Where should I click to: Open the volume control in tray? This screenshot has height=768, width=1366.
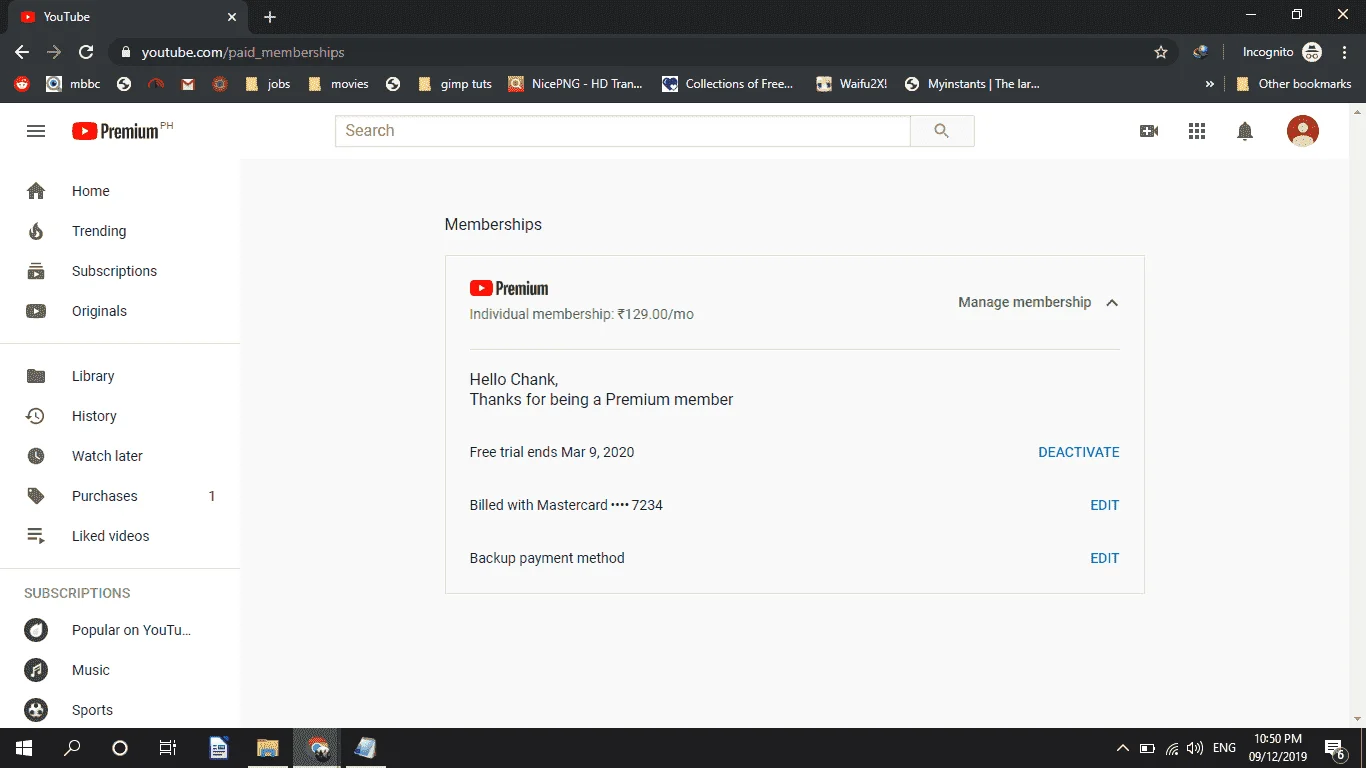tap(1195, 748)
